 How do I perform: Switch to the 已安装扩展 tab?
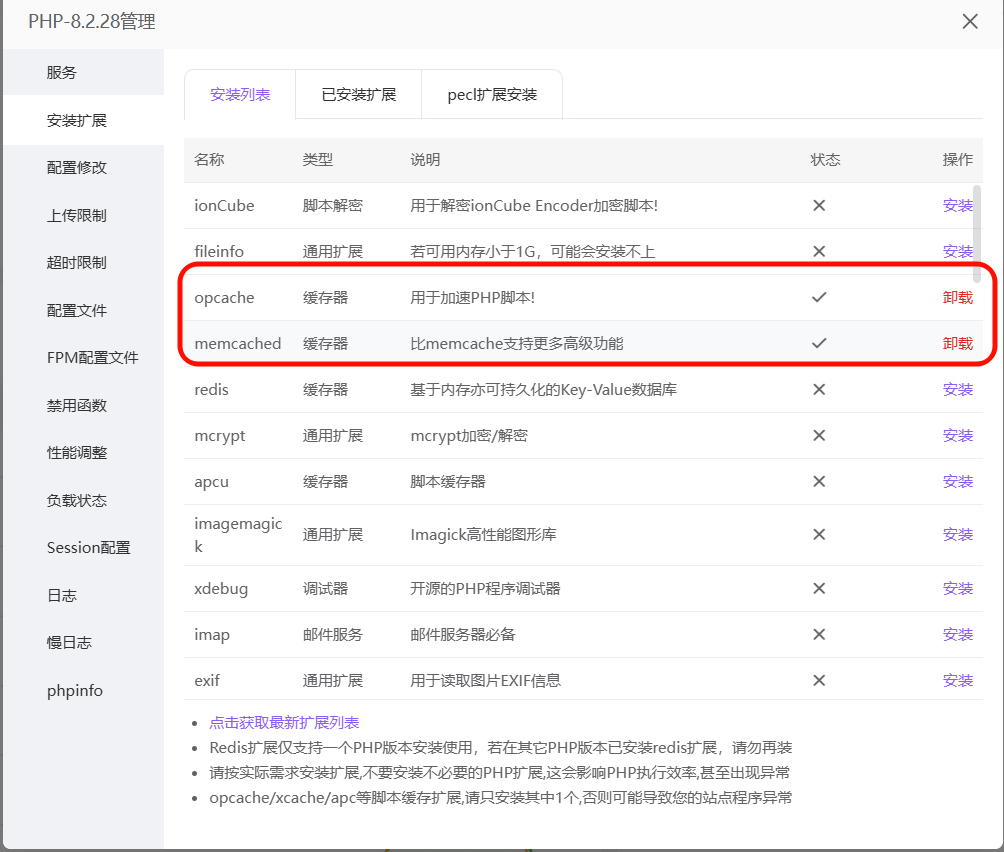[x=358, y=95]
